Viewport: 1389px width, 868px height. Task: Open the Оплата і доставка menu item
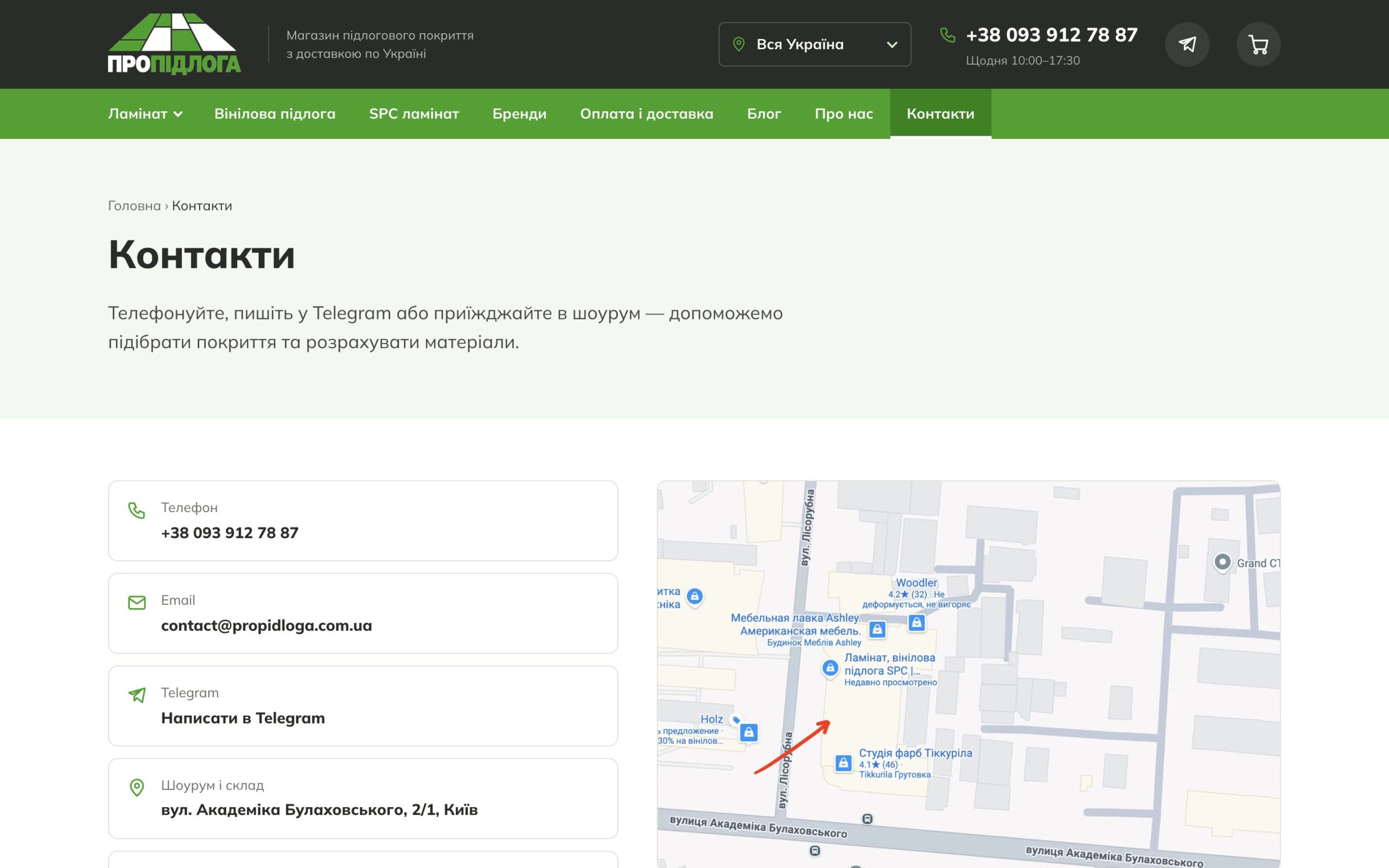(x=647, y=114)
